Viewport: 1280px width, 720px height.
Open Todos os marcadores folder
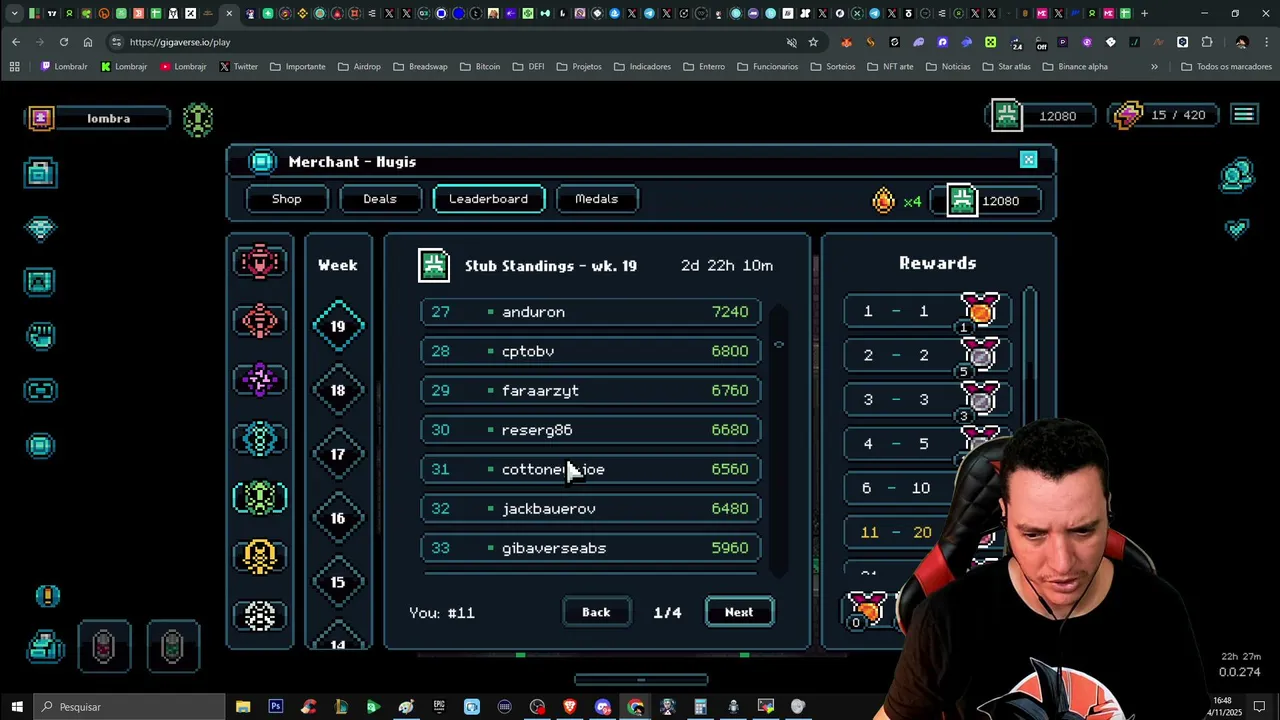[x=1226, y=67]
